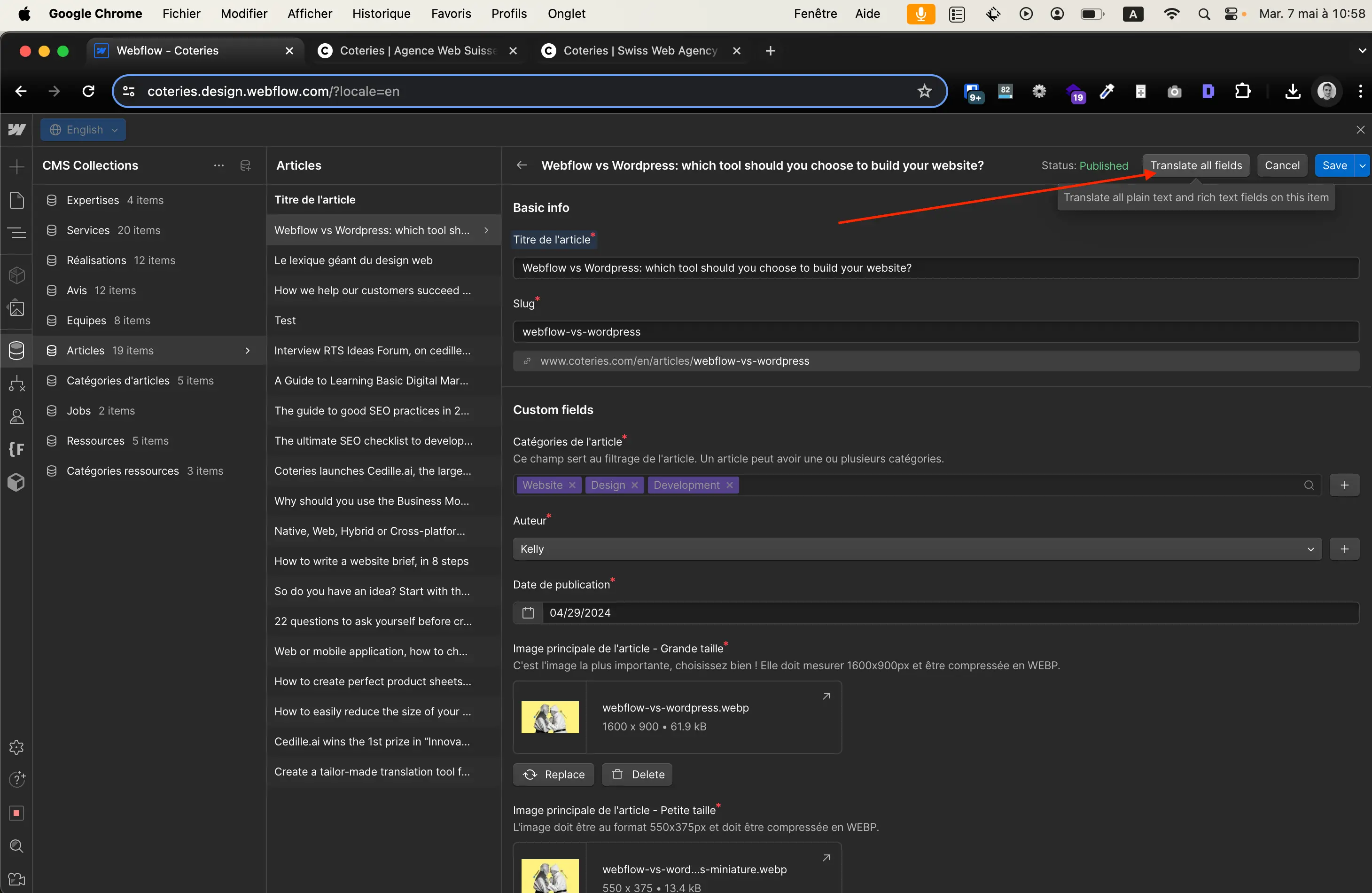Click the date field showing 04/29/2024
Viewport: 1372px width, 893px height.
950,613
